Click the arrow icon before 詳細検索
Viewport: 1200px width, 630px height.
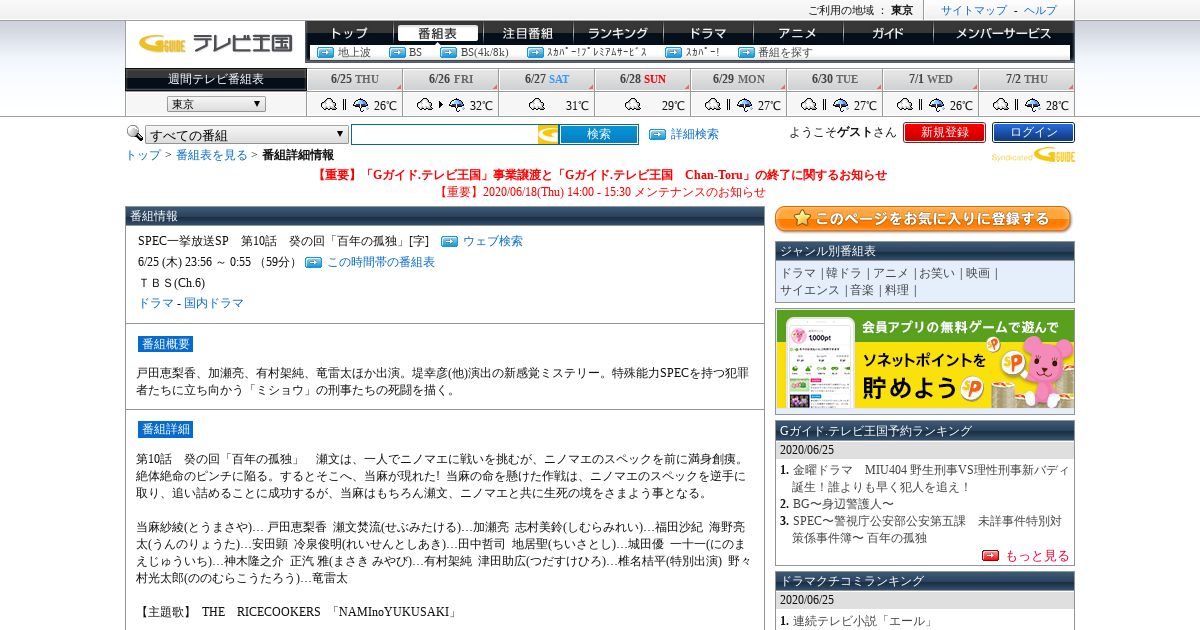(x=657, y=134)
